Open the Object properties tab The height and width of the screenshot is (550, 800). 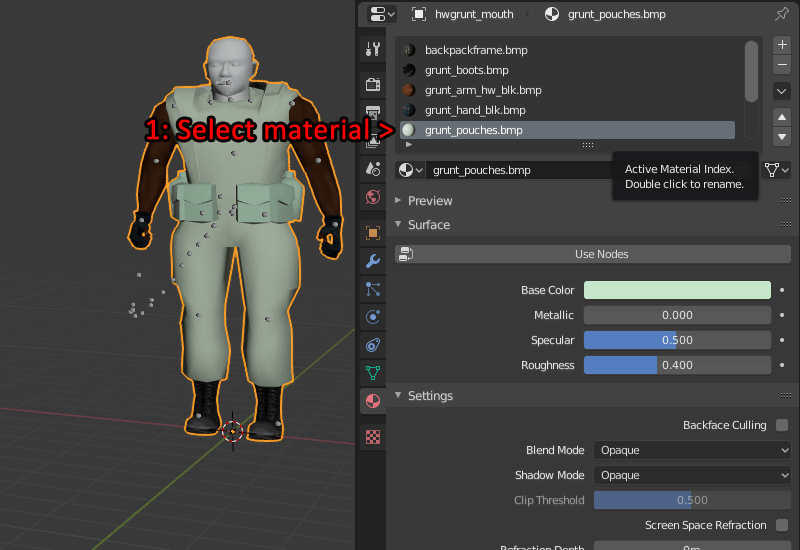click(x=373, y=233)
